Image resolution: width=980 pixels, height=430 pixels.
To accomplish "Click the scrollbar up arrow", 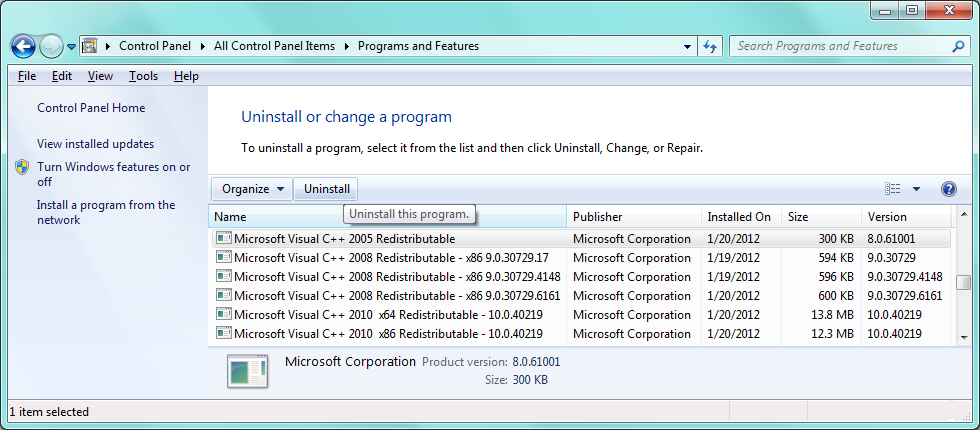I will click(x=963, y=214).
